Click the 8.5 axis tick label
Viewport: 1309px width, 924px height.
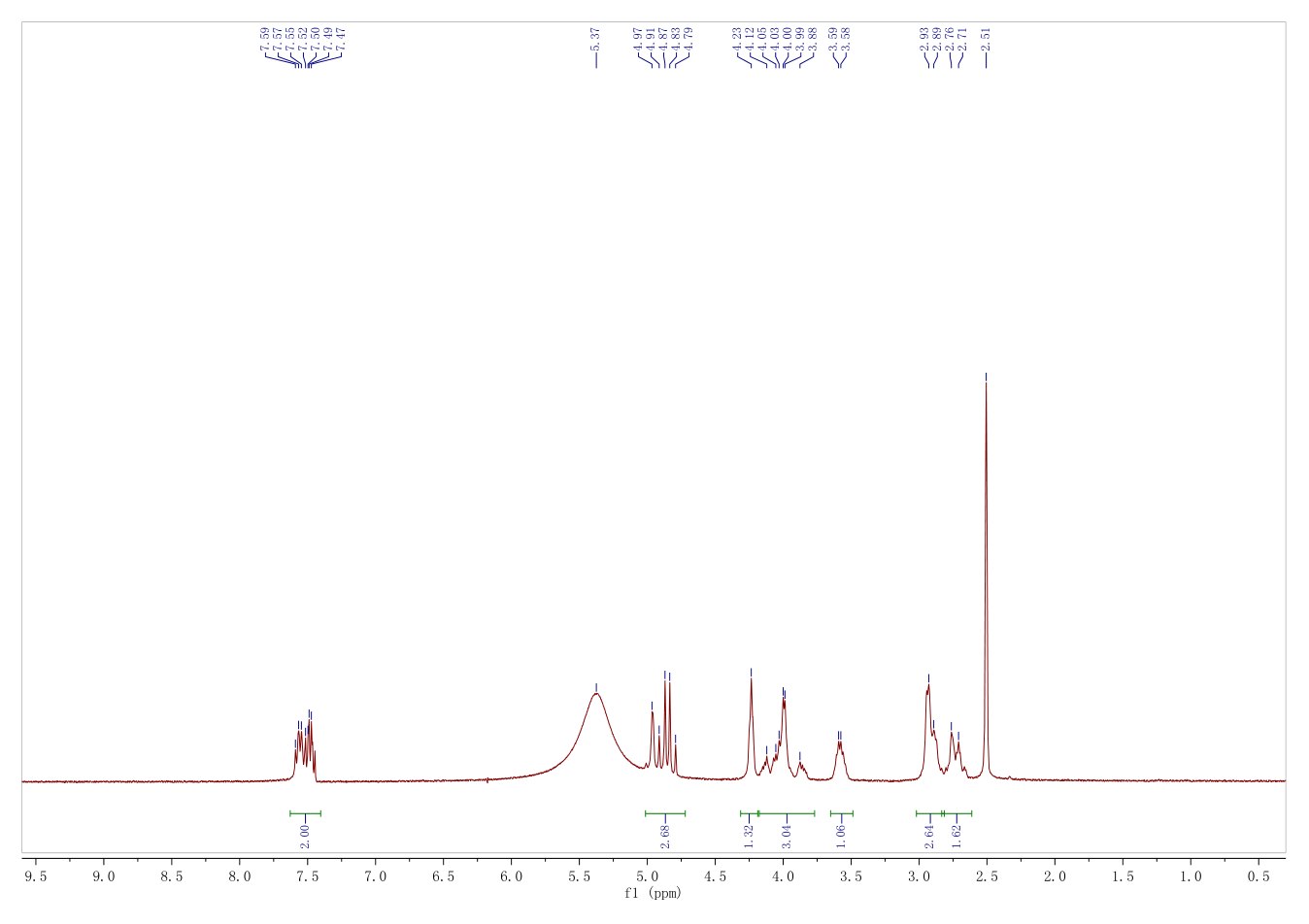click(172, 875)
